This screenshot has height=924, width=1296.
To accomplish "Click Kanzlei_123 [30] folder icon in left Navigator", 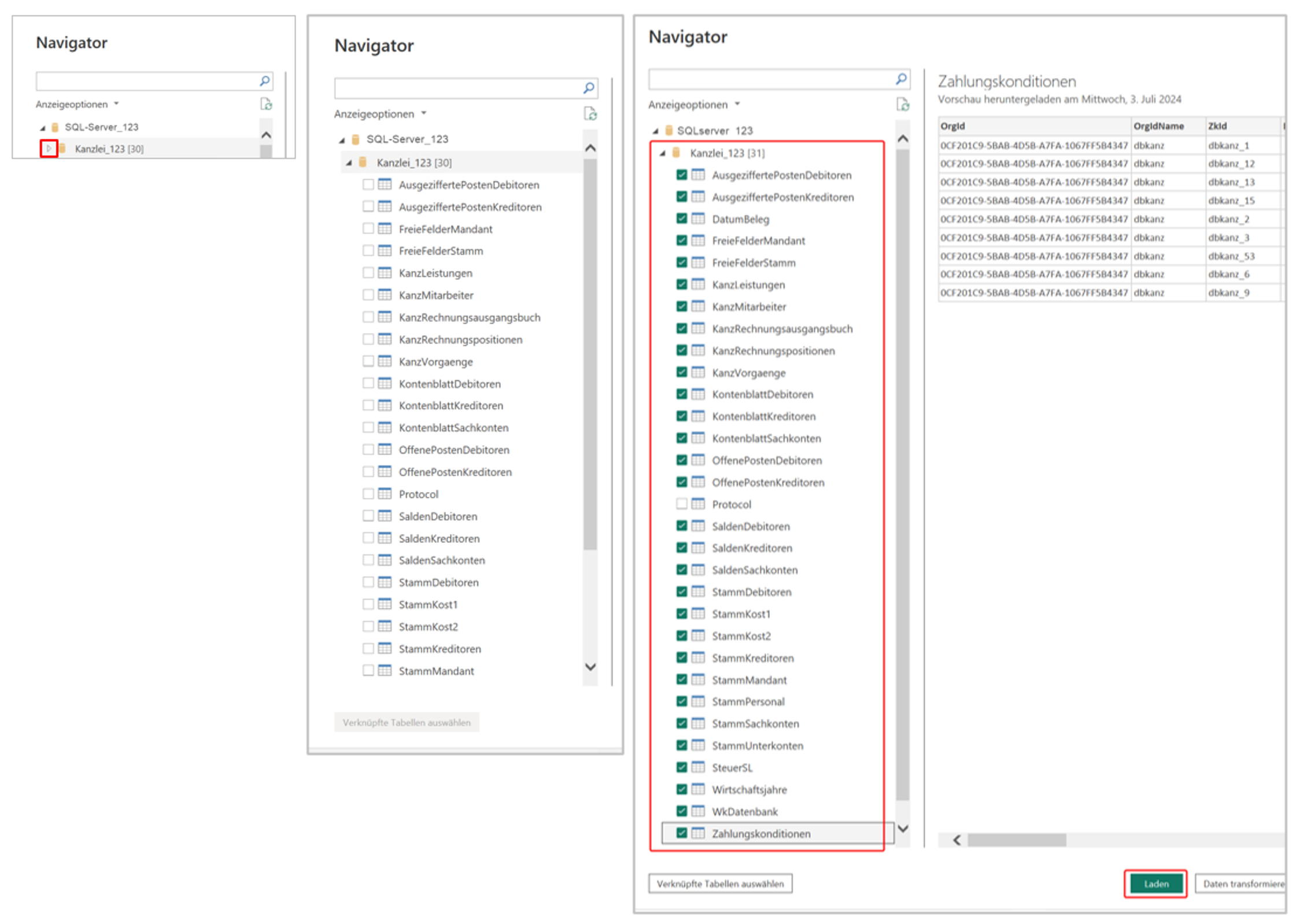I will 62,149.
